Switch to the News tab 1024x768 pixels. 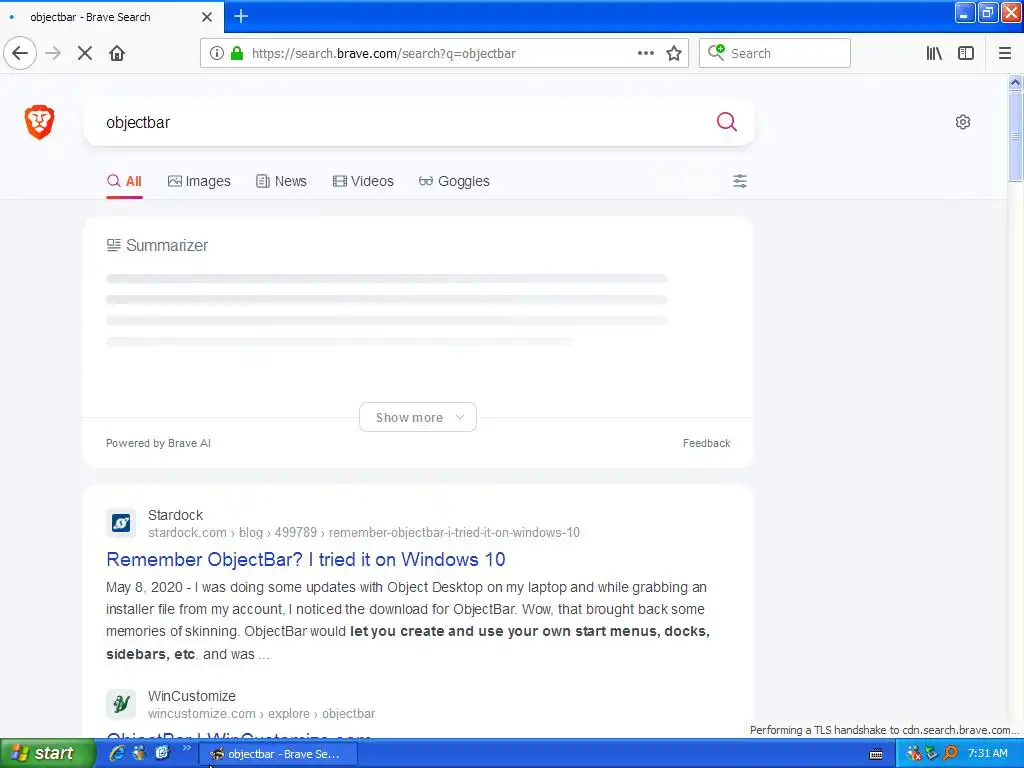(281, 181)
